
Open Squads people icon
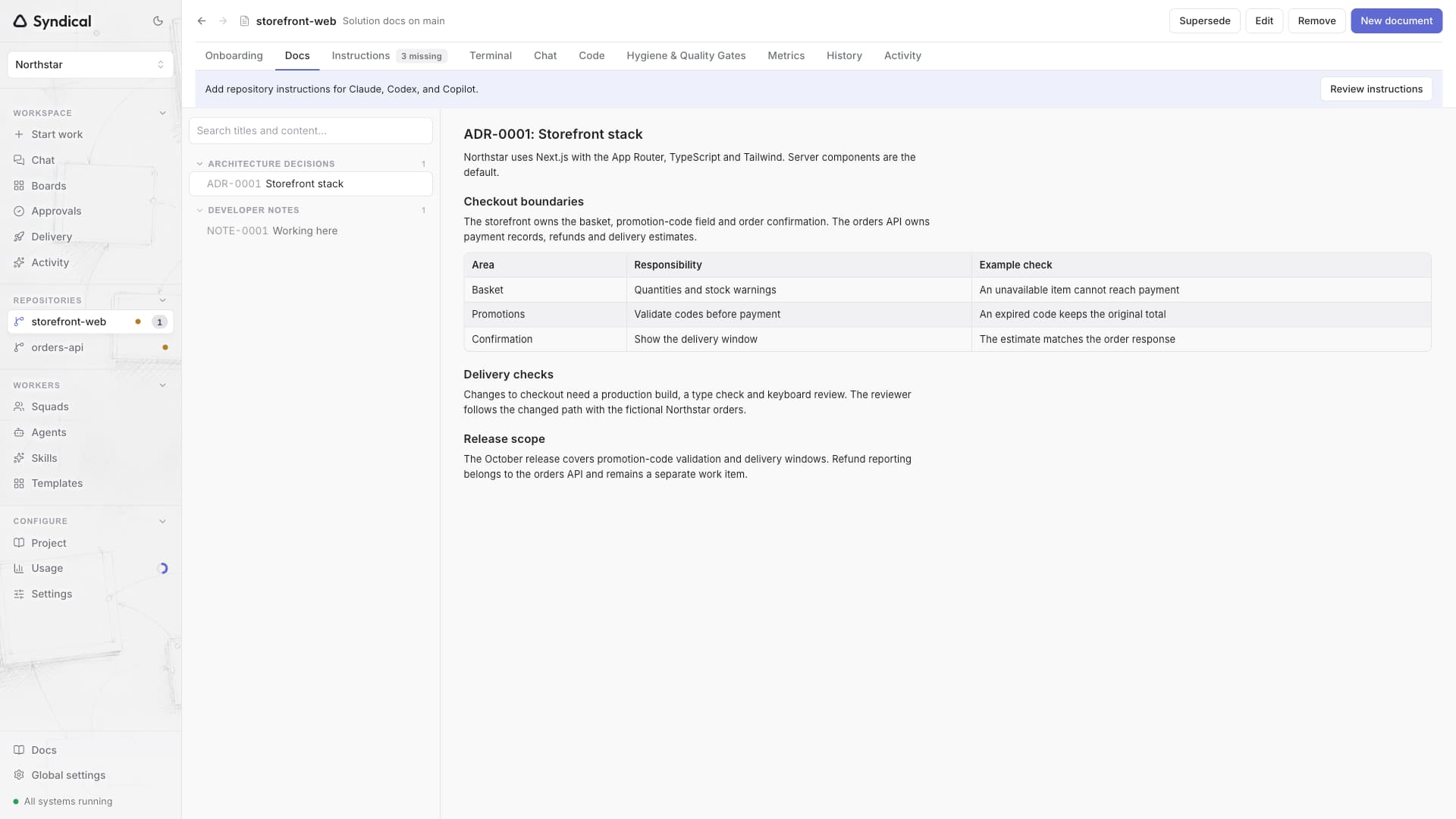(19, 406)
